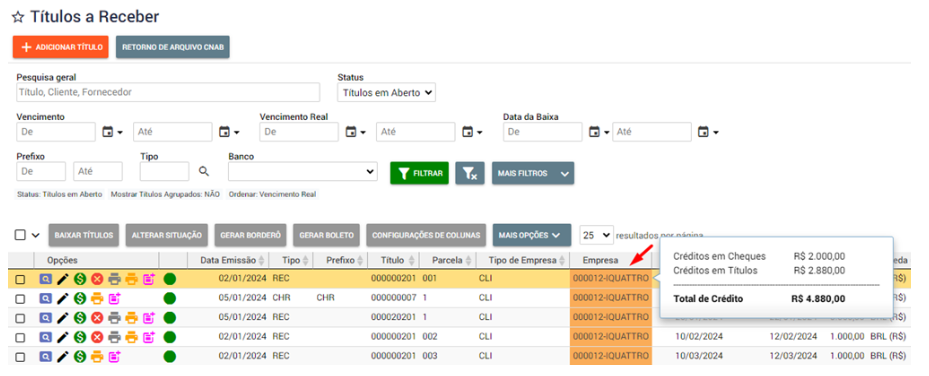Image resolution: width=929 pixels, height=376 pixels.
Task: Orange printer icon on parcela 001 row
Action: [x=132, y=279]
